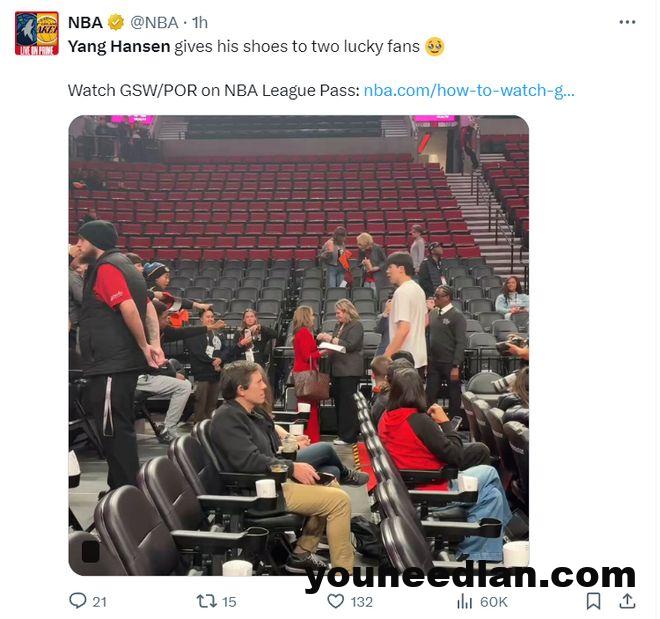Open the nba.com how-to-watch link

click(469, 90)
